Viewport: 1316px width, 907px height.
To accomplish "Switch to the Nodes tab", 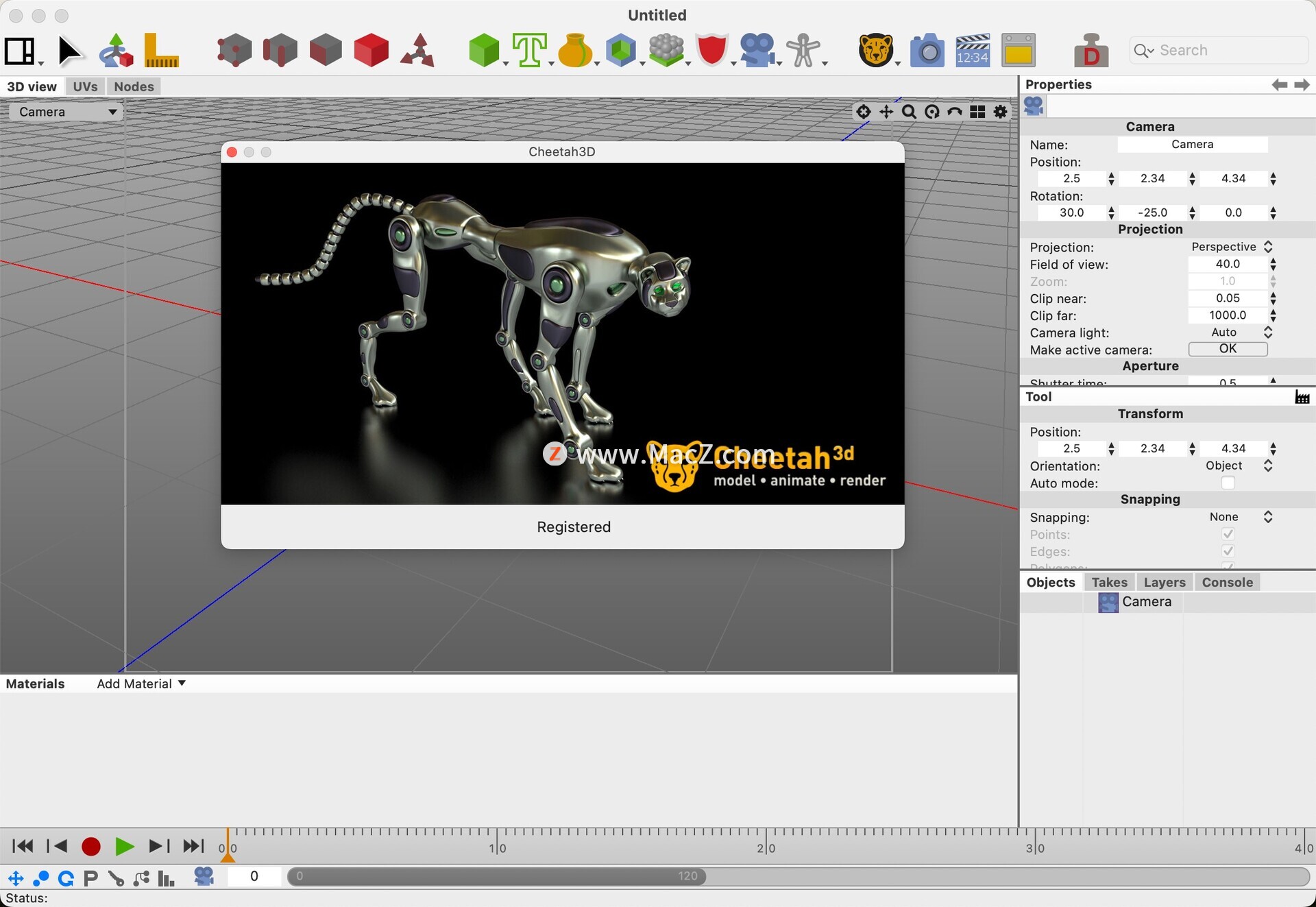I will coord(134,86).
